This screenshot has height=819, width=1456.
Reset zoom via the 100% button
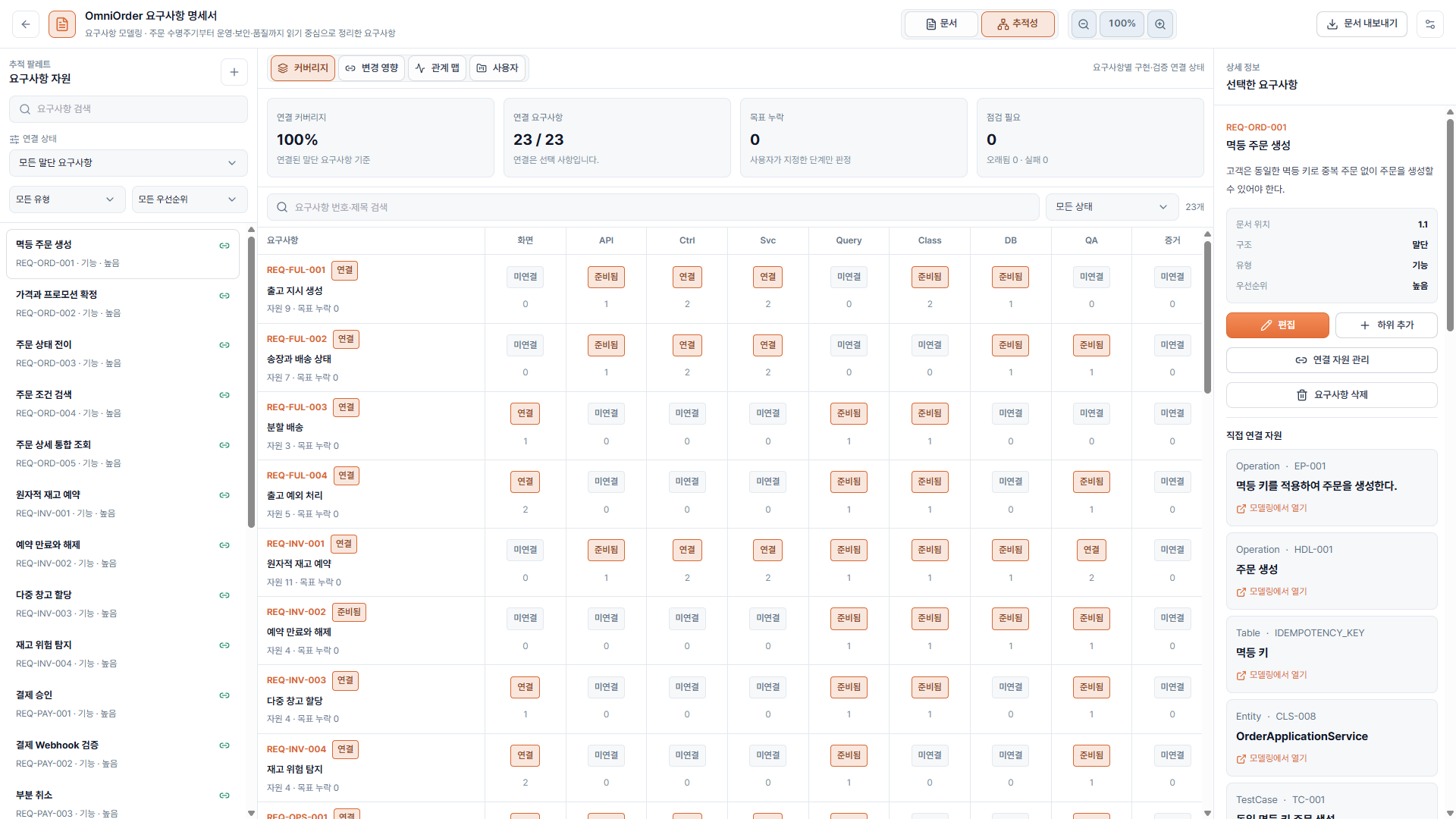pos(1122,24)
